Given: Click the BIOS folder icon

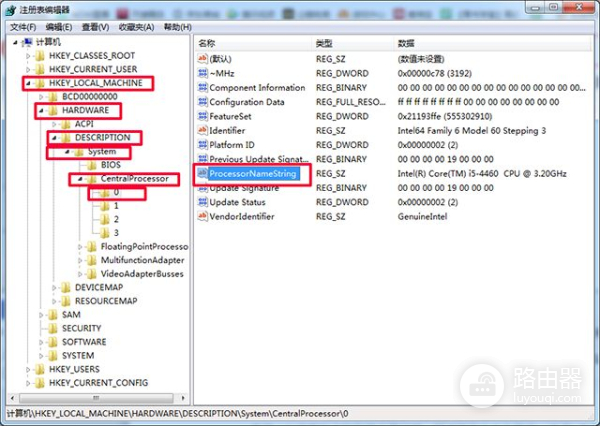Looking at the screenshot, I should 92,165.
